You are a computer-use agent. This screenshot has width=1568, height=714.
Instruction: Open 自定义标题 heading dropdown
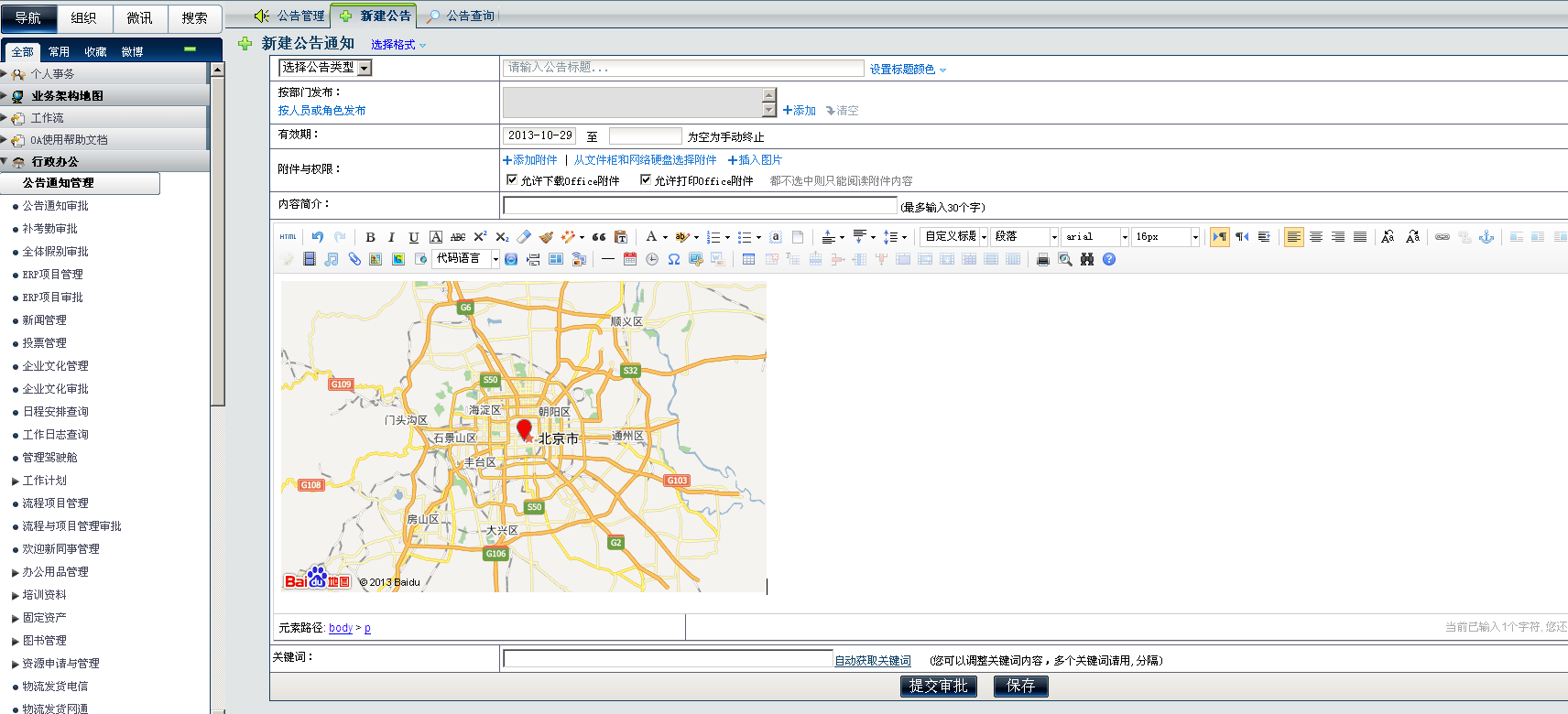(x=953, y=236)
